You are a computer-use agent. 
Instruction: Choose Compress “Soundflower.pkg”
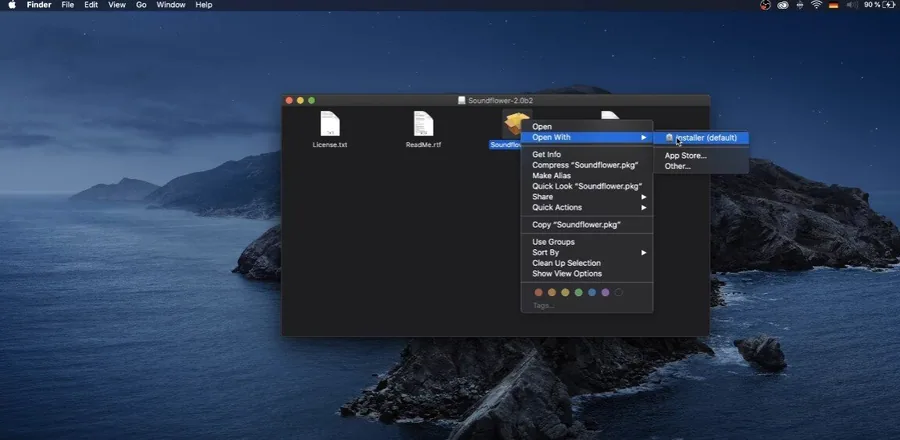tap(587, 165)
